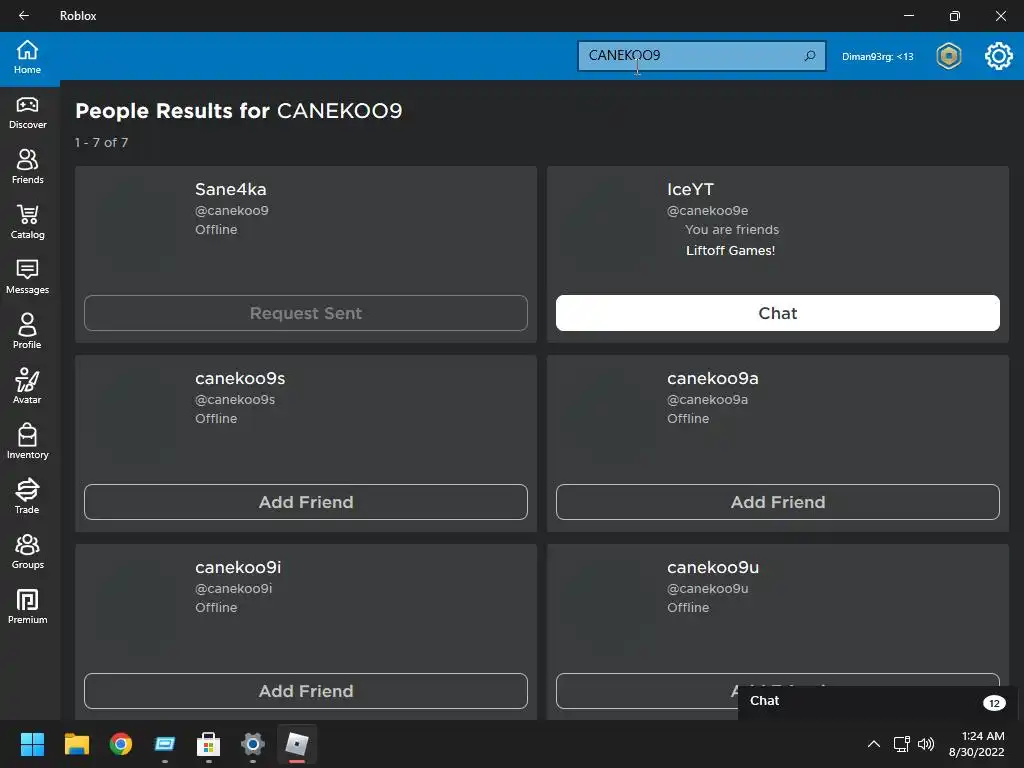Image resolution: width=1024 pixels, height=768 pixels.
Task: Open canekoo9i display name
Action: pyautogui.click(x=238, y=567)
